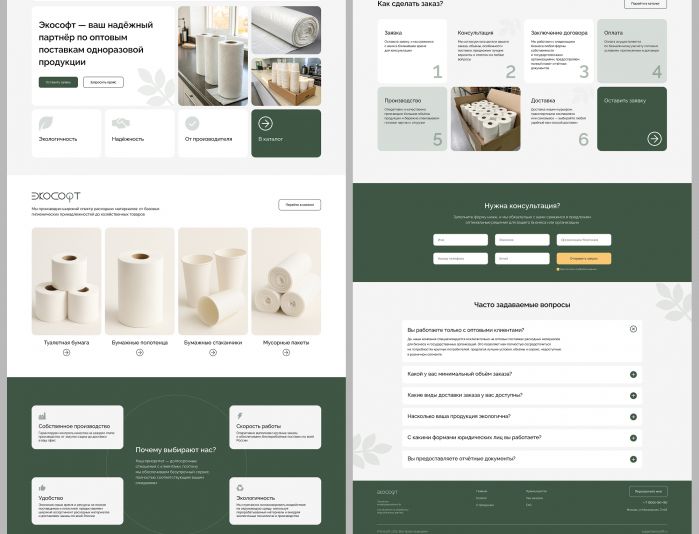The width and height of the screenshot is (699, 534).
Task: Select the Бумажные полотенца product image
Action: [140, 281]
